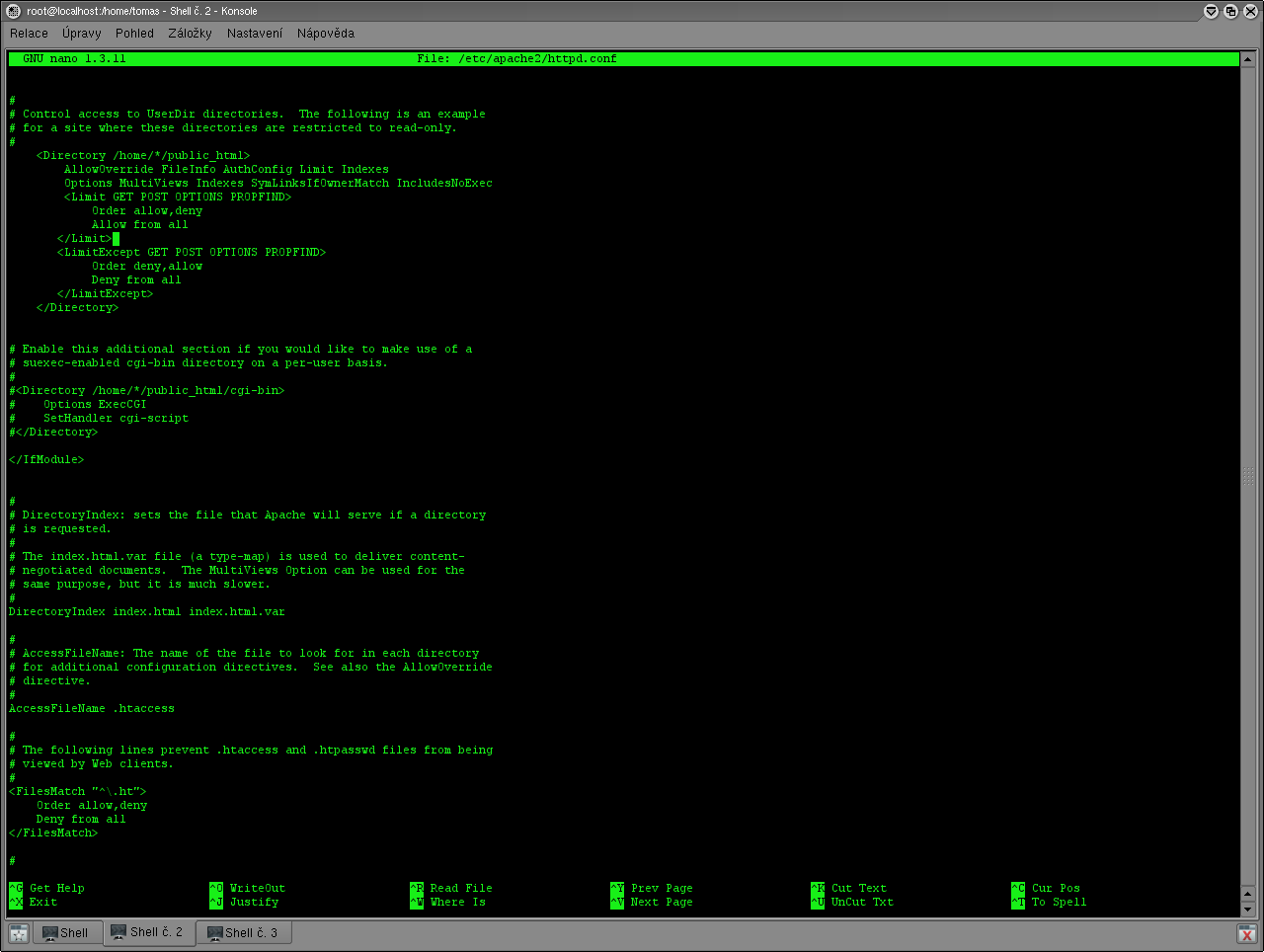The width and height of the screenshot is (1264, 952).
Task: Click the '^V Next Page' nano shortcut
Action: [x=652, y=903]
